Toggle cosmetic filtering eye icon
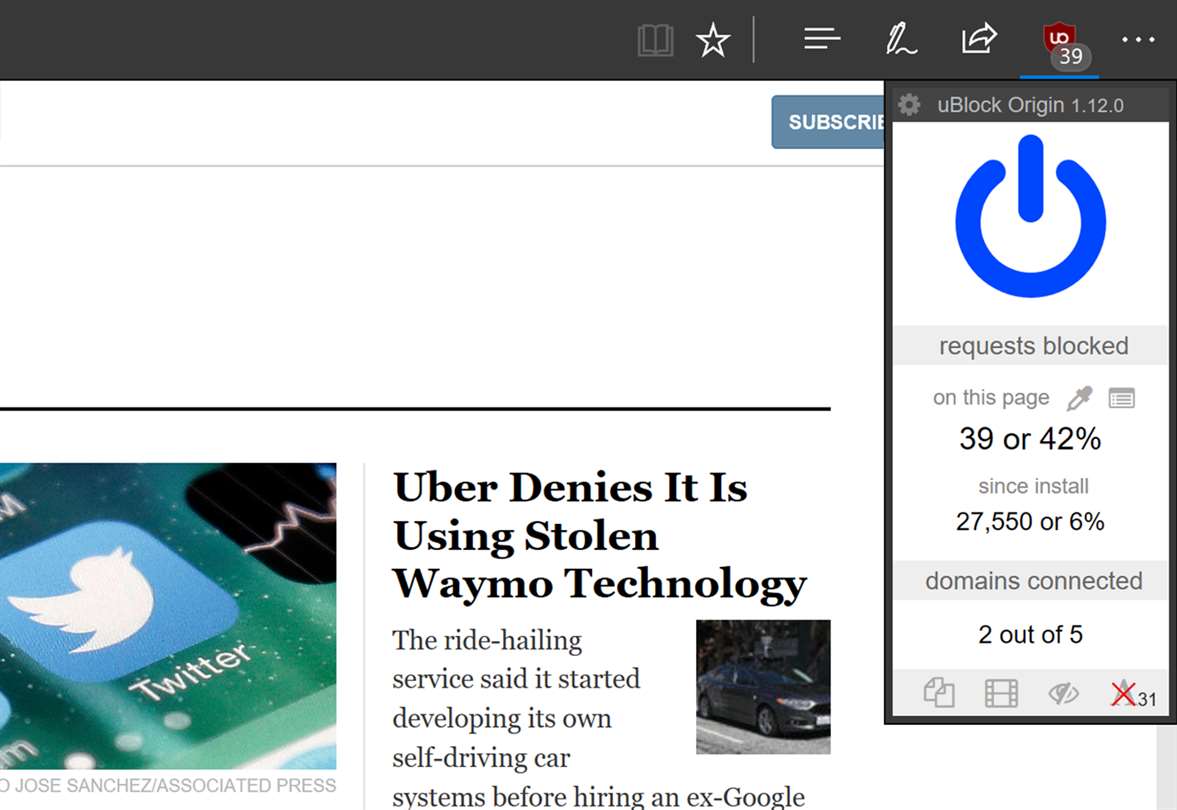Viewport: 1177px width, 810px height. pos(1063,694)
